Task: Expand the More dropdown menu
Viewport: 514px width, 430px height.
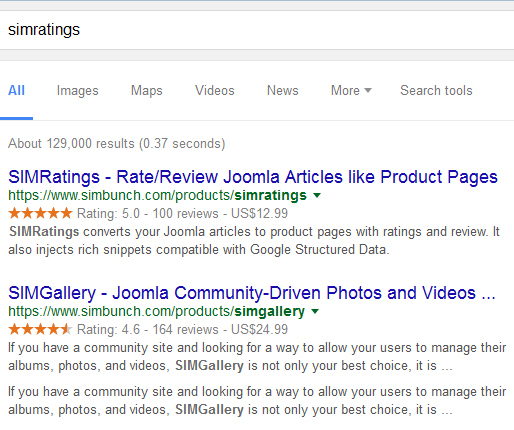Action: (x=351, y=90)
